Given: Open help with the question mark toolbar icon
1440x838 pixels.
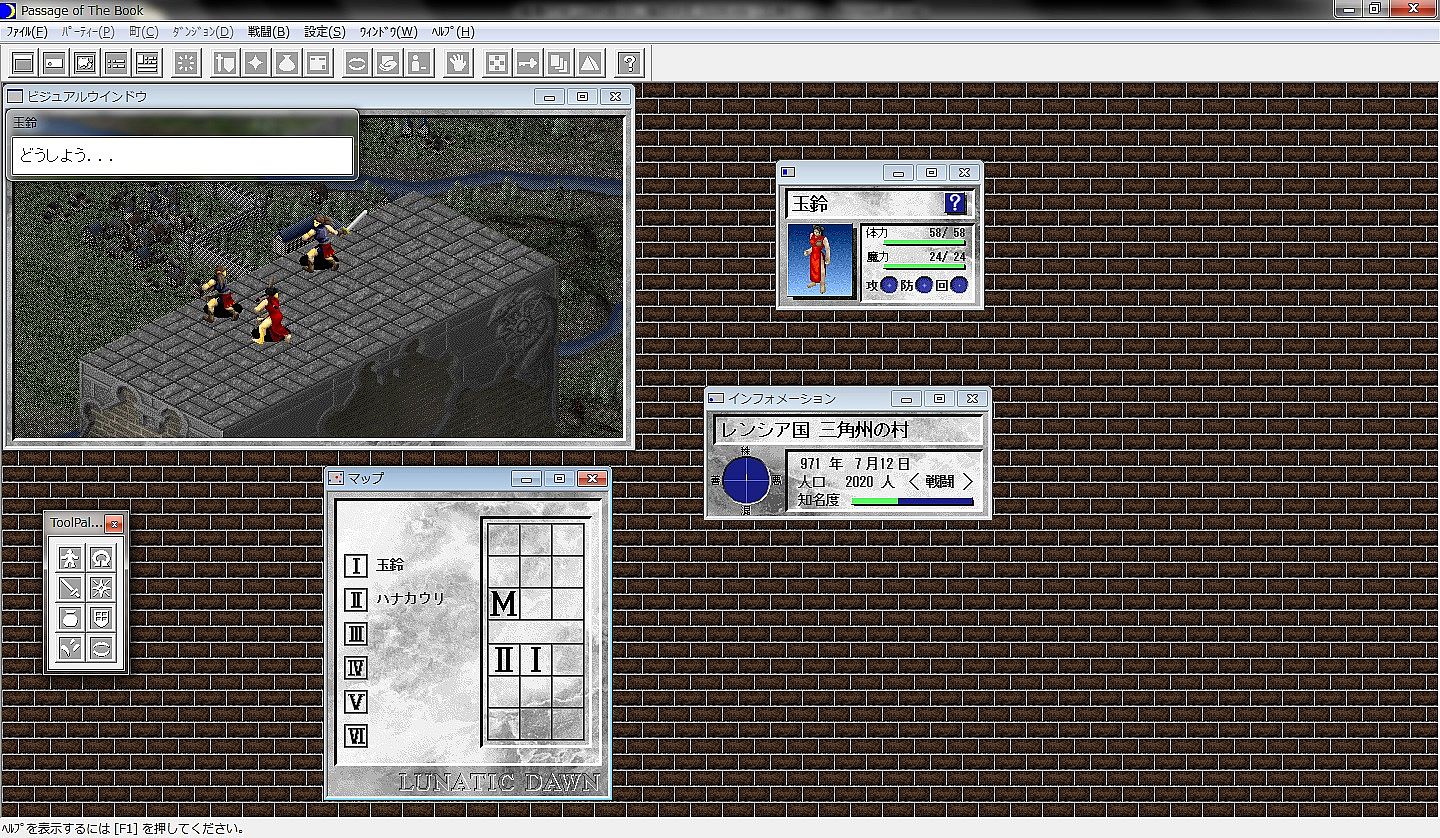Looking at the screenshot, I should [629, 63].
